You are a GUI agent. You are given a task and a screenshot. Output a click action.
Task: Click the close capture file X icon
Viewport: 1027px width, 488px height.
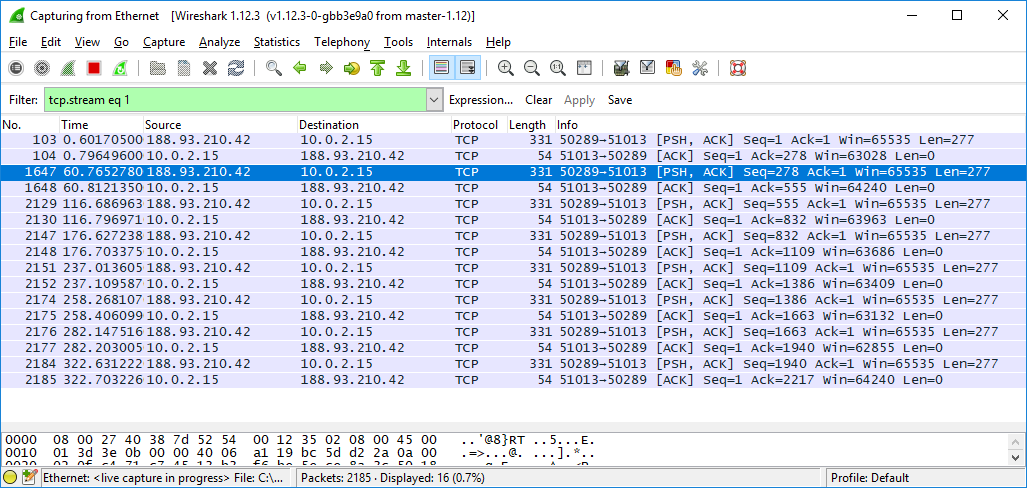click(x=210, y=67)
